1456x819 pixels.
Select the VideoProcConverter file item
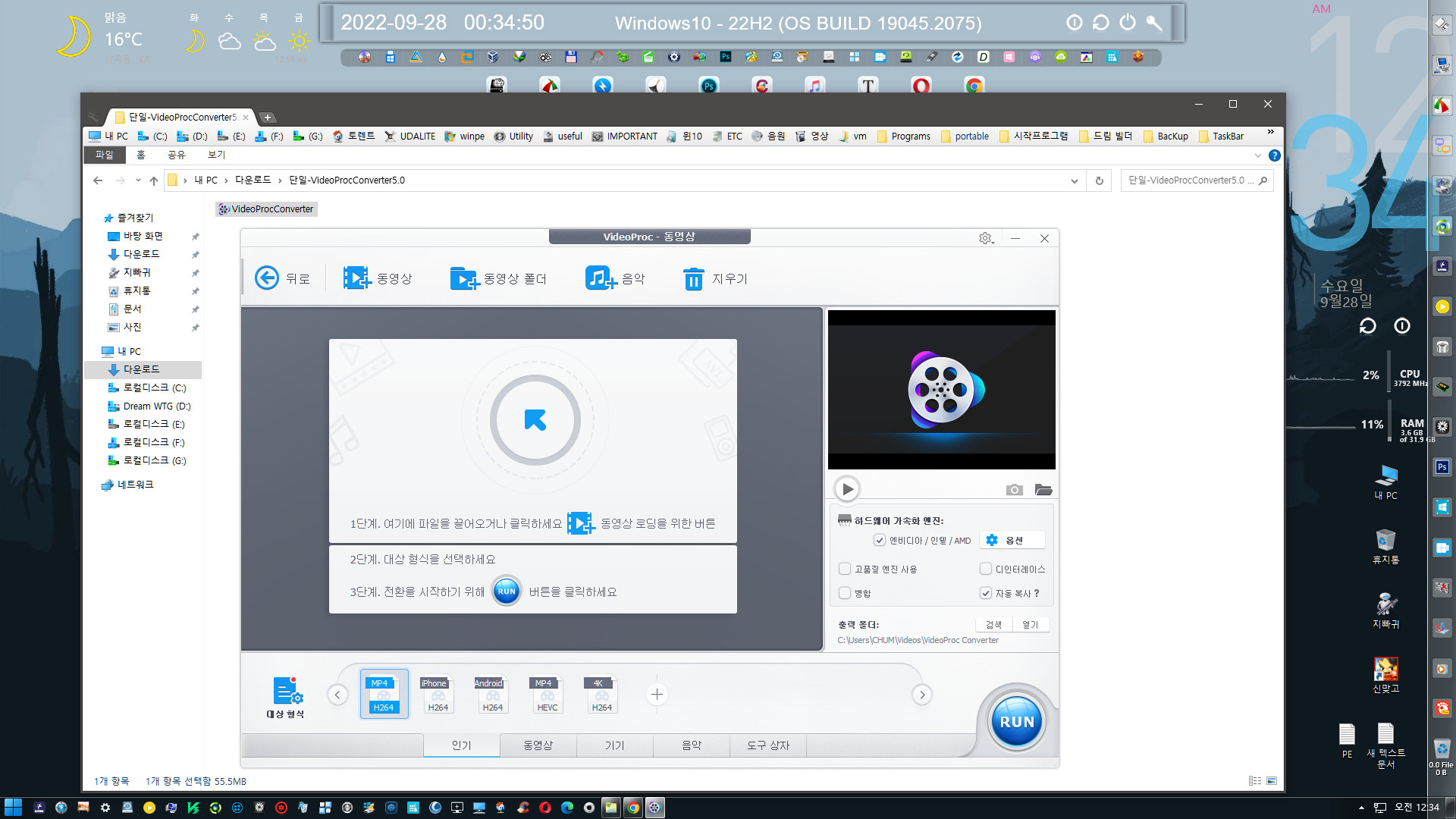266,209
